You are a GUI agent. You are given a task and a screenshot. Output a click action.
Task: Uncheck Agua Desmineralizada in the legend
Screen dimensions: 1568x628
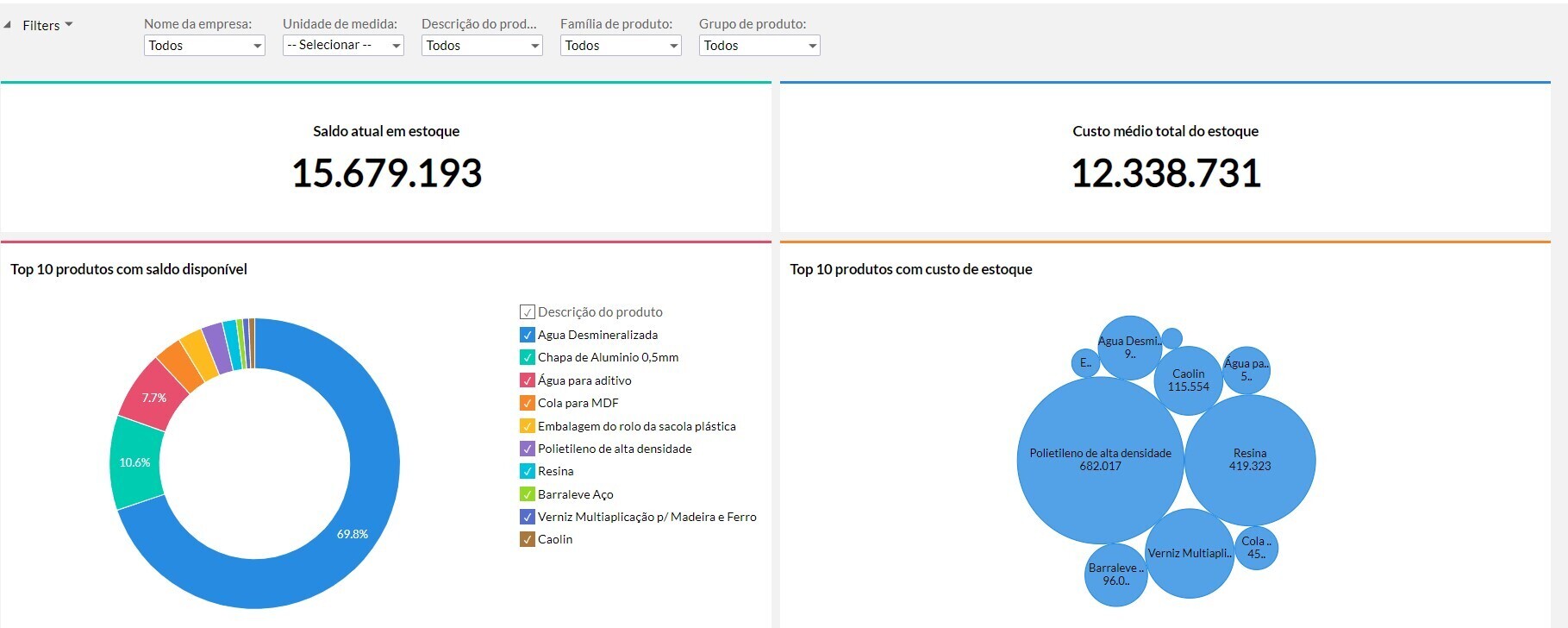coord(528,335)
